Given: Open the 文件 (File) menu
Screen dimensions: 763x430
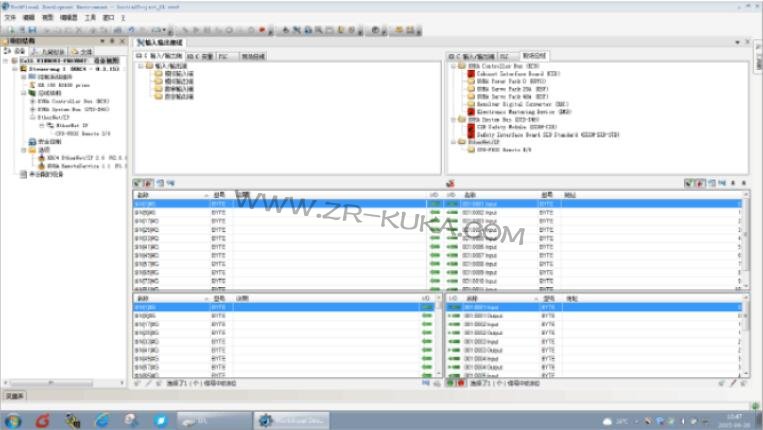Looking at the screenshot, I should (10, 18).
